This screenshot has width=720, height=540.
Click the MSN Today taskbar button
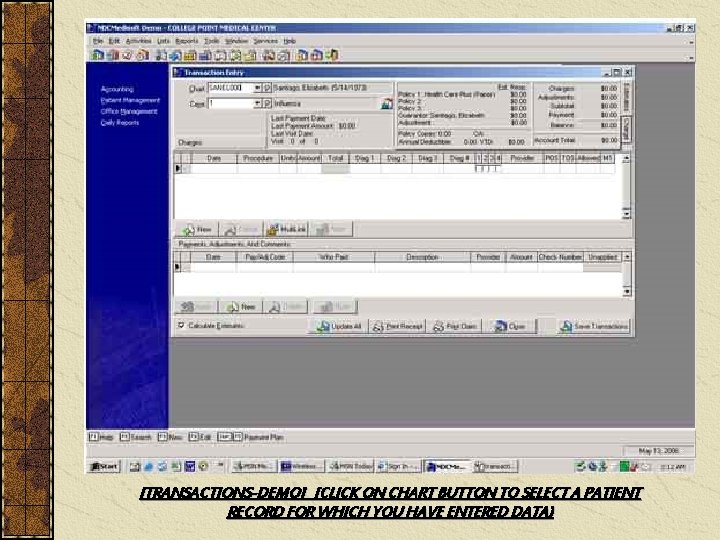click(350, 467)
